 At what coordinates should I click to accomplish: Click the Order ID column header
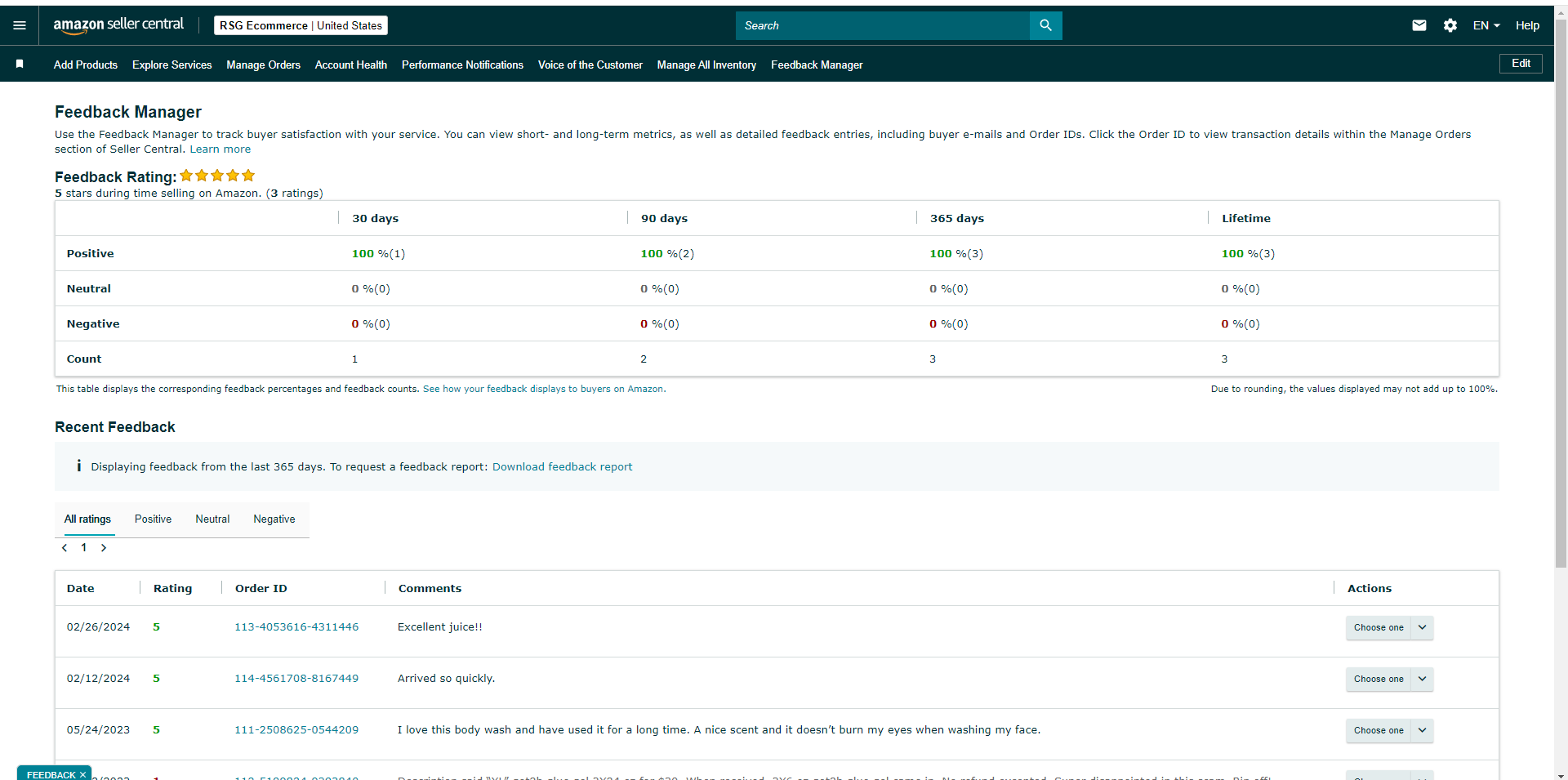pyautogui.click(x=261, y=588)
